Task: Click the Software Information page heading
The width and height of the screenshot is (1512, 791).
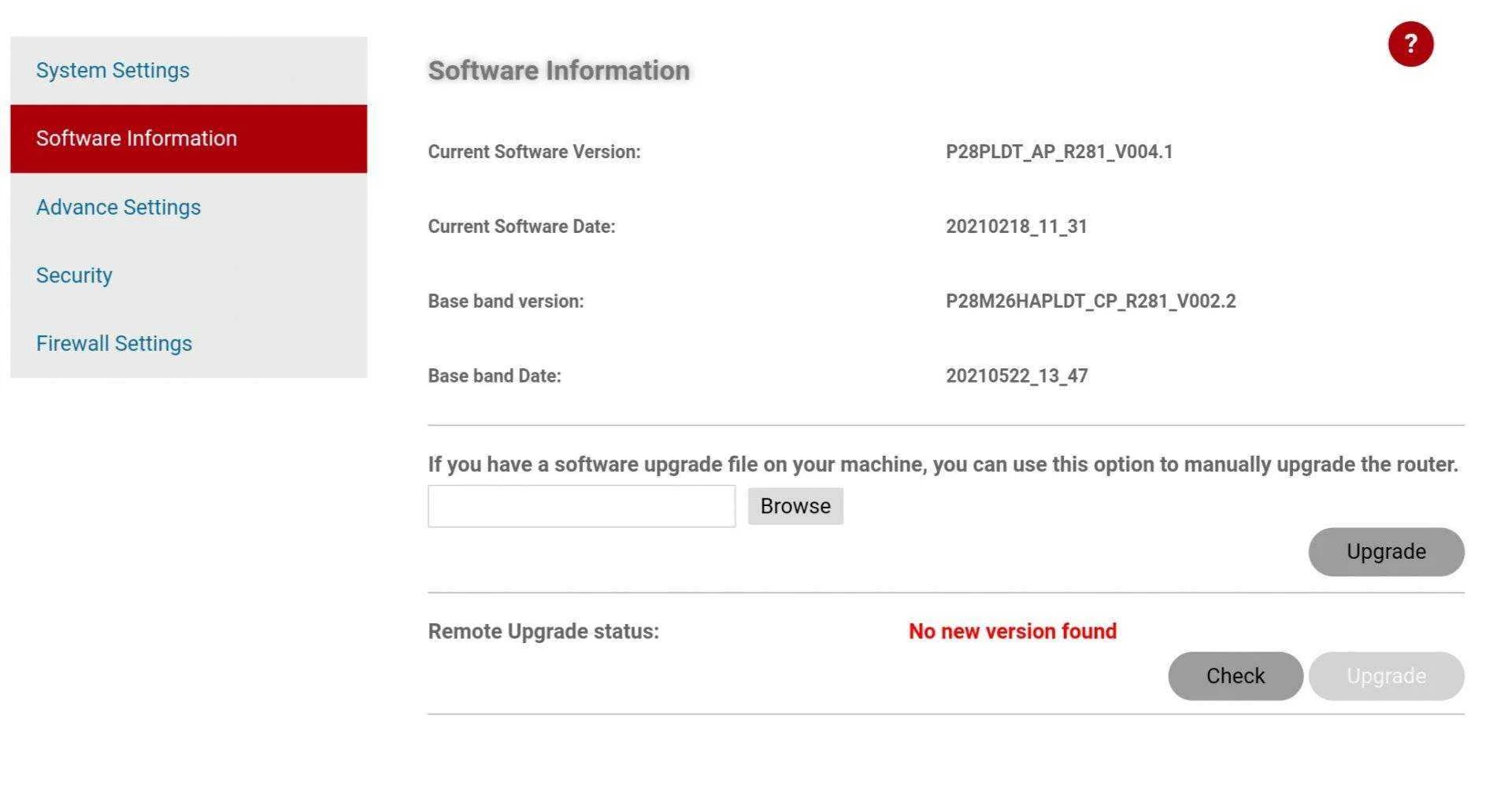Action: [559, 71]
